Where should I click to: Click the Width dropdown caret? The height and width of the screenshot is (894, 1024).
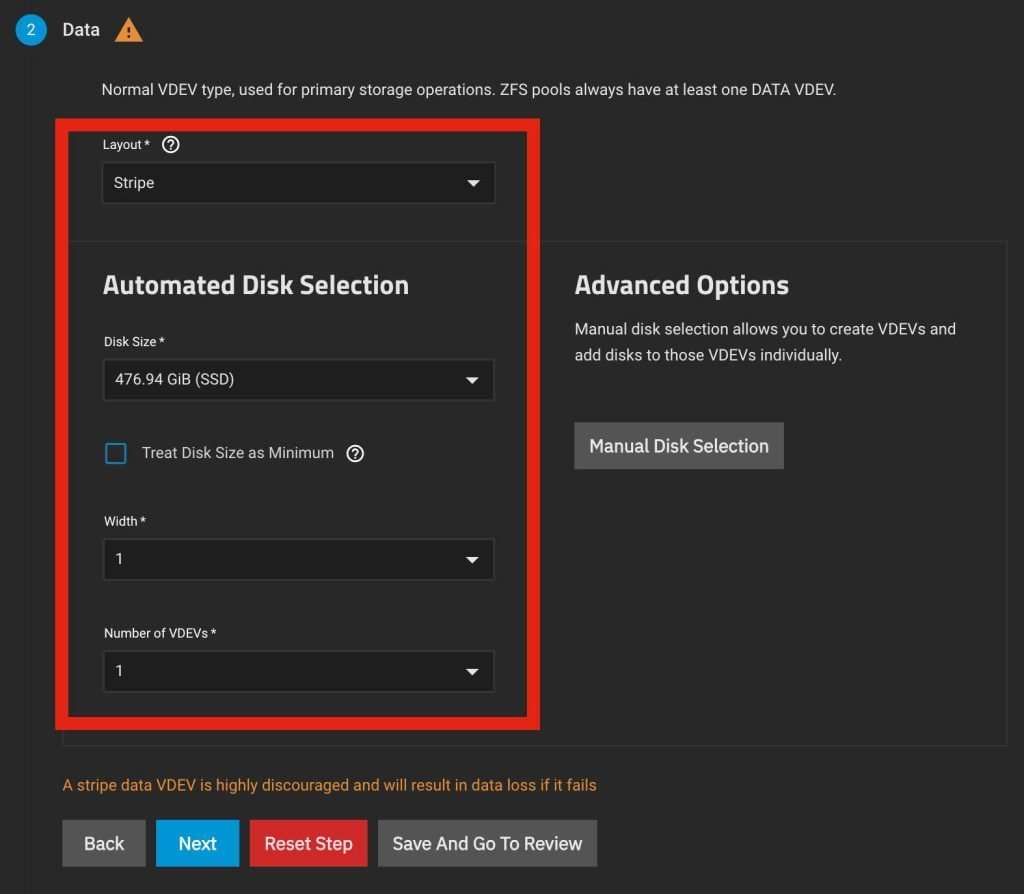(x=473, y=560)
